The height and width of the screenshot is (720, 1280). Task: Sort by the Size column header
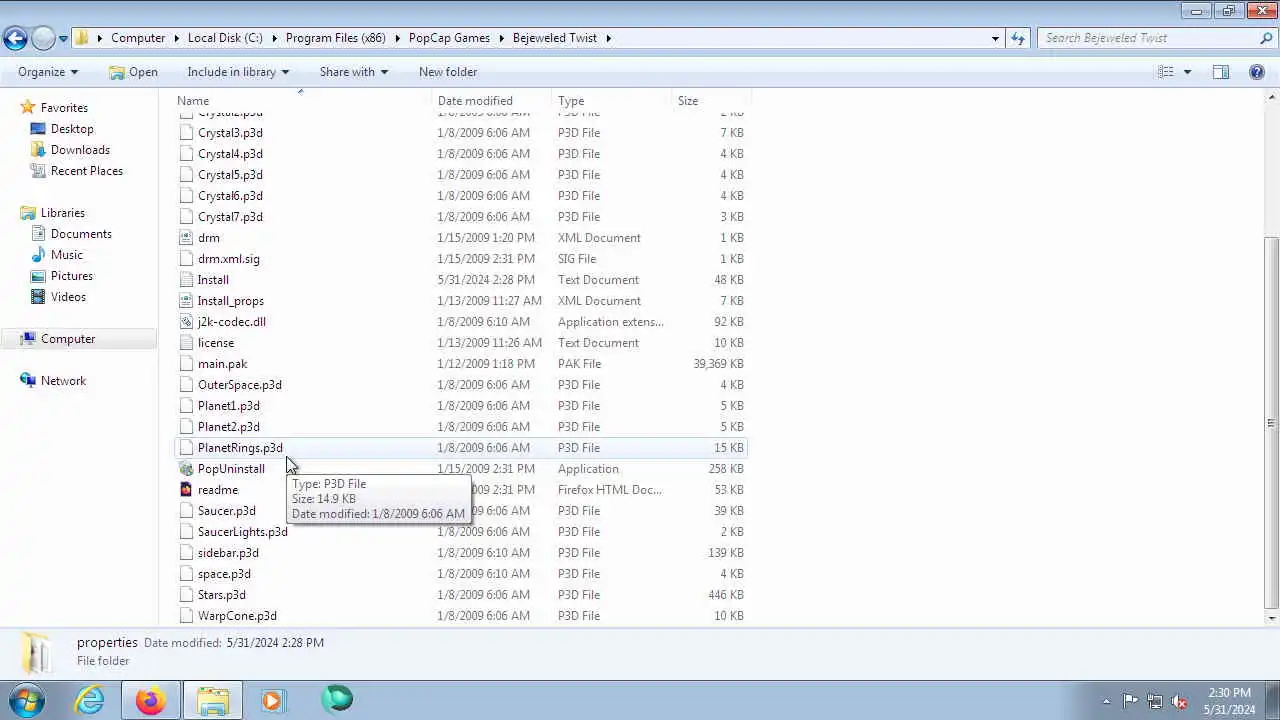point(711,101)
